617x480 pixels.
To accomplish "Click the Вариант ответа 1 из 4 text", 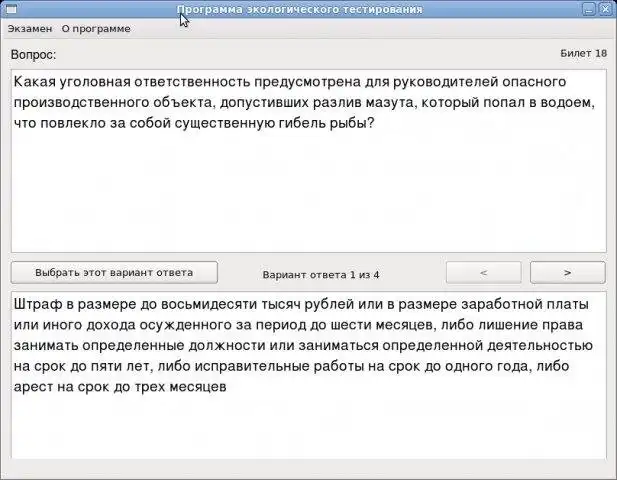I will (x=321, y=275).
